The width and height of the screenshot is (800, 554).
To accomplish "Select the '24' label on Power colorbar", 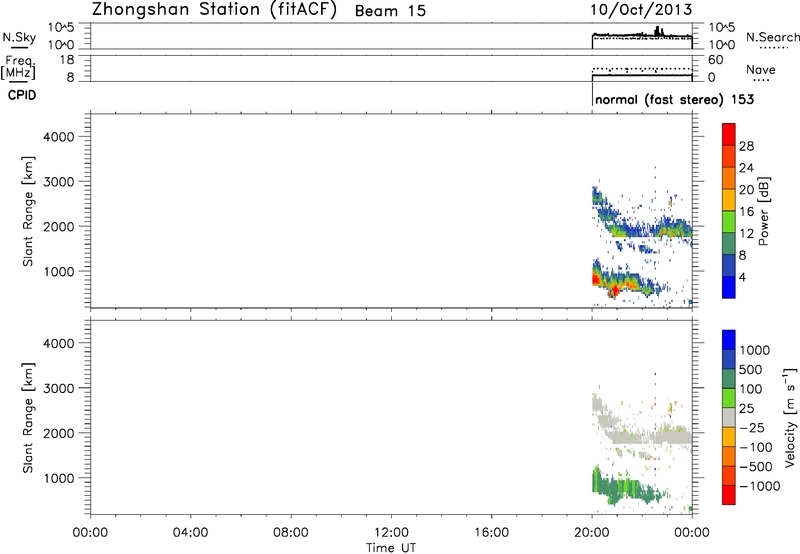I will click(746, 168).
